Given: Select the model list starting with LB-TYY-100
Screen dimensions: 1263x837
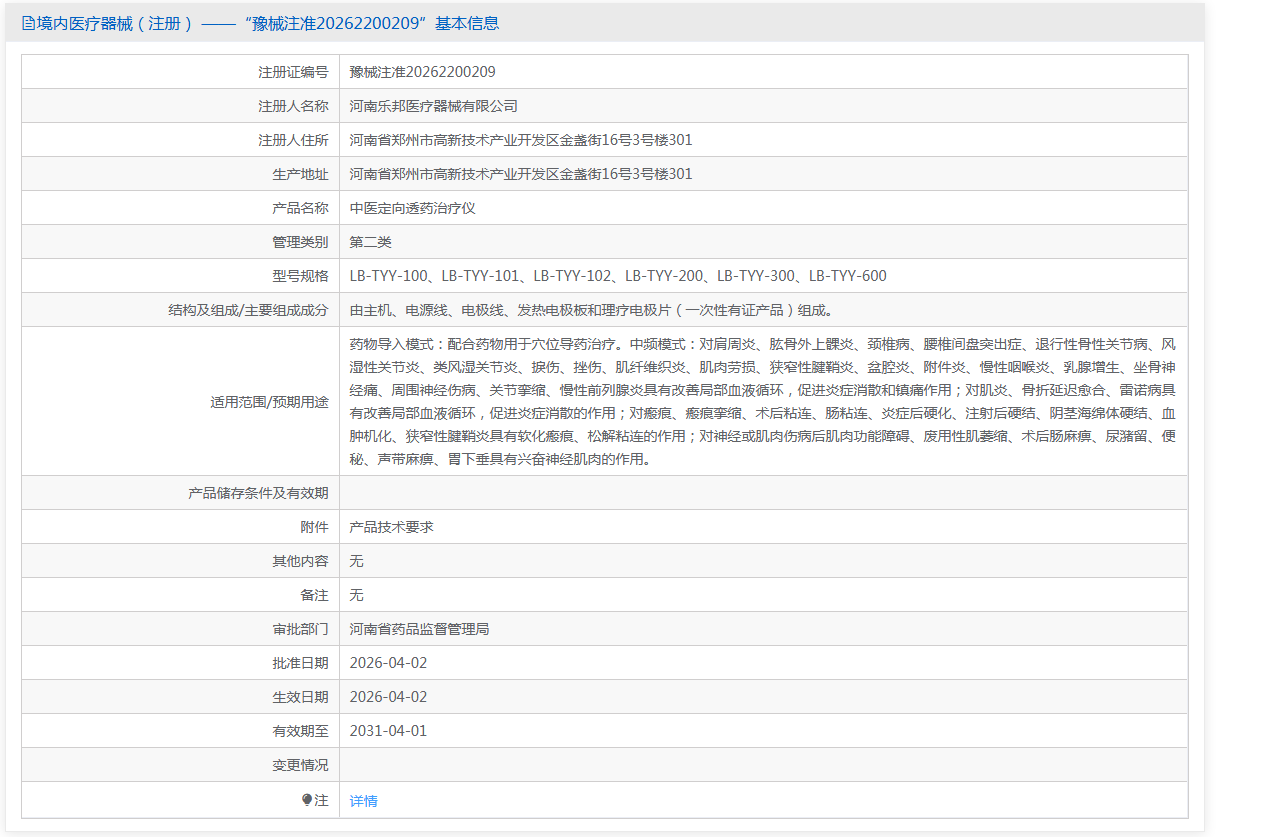Looking at the screenshot, I should (618, 276).
